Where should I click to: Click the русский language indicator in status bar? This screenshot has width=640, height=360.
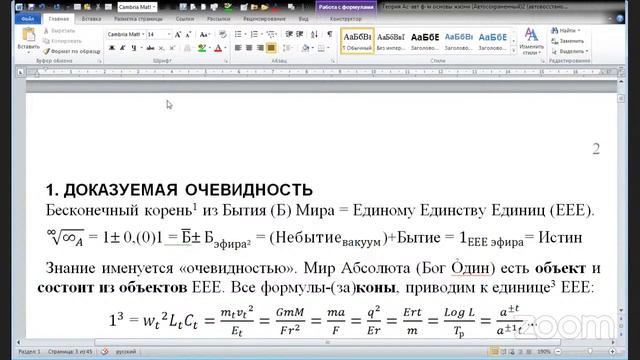point(126,351)
